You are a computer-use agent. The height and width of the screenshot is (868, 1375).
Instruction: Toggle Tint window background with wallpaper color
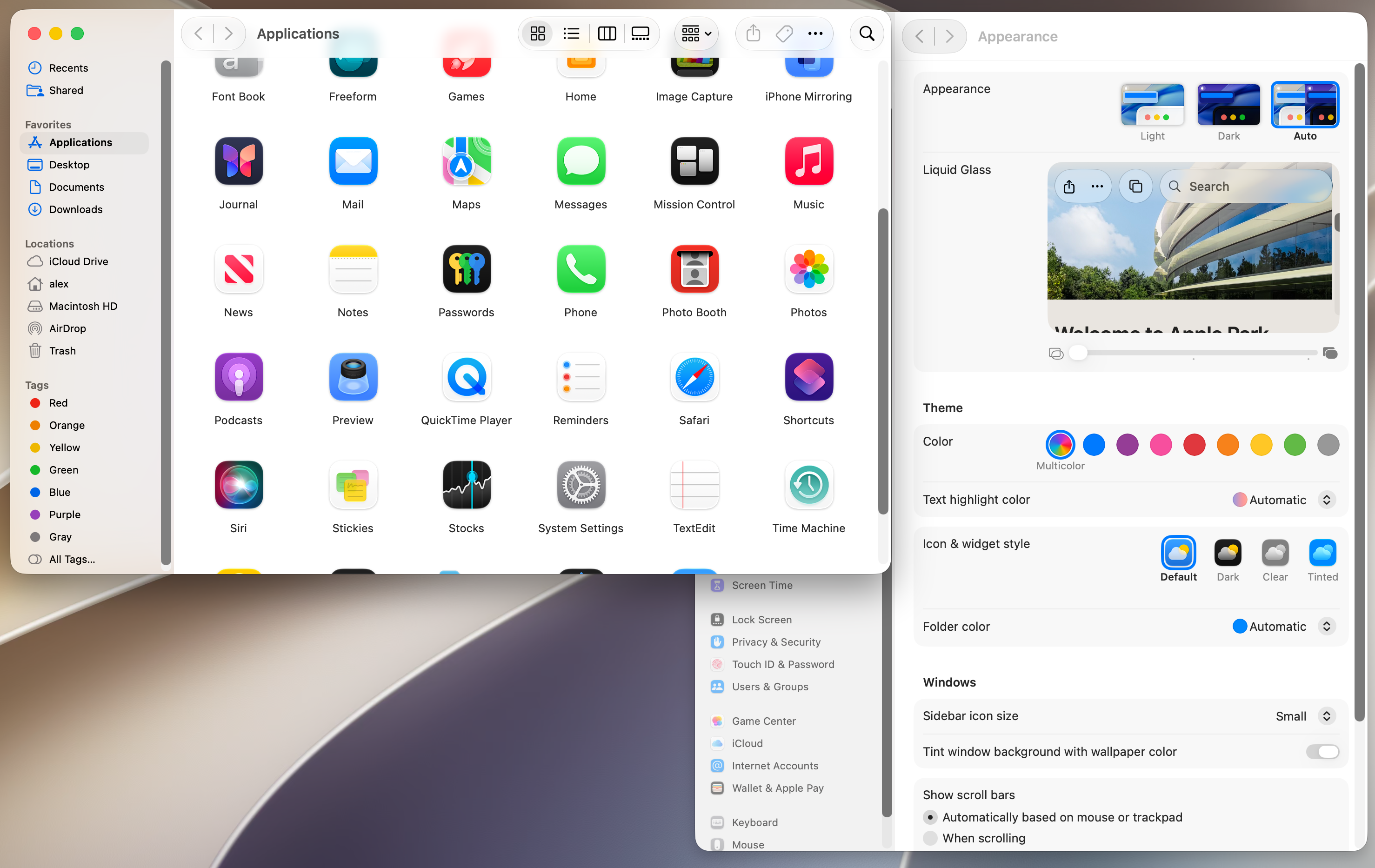pyautogui.click(x=1322, y=752)
